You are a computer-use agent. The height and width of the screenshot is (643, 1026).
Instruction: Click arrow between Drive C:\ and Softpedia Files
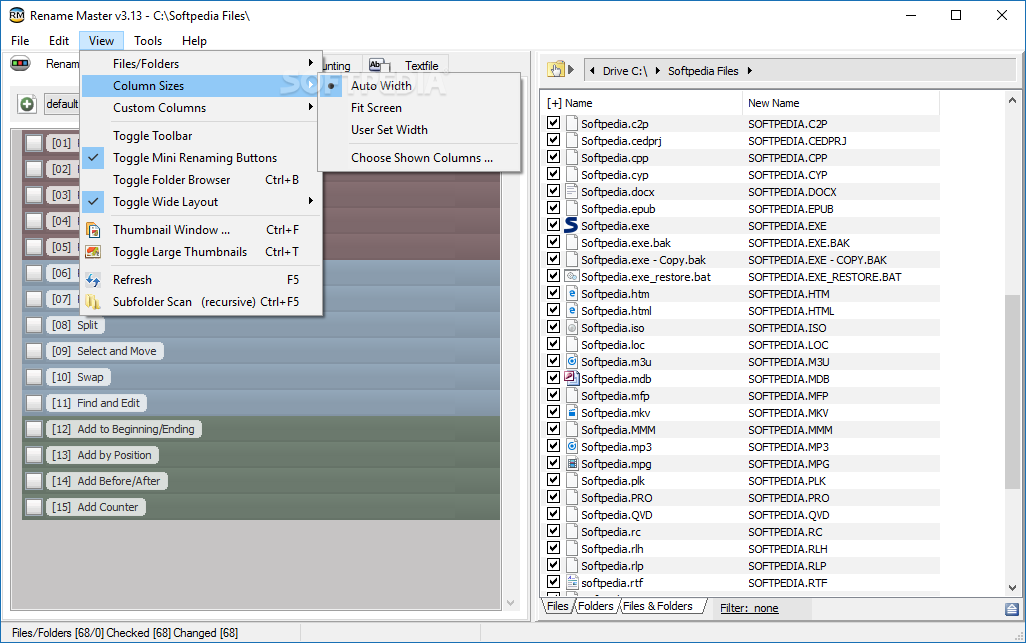(x=657, y=71)
